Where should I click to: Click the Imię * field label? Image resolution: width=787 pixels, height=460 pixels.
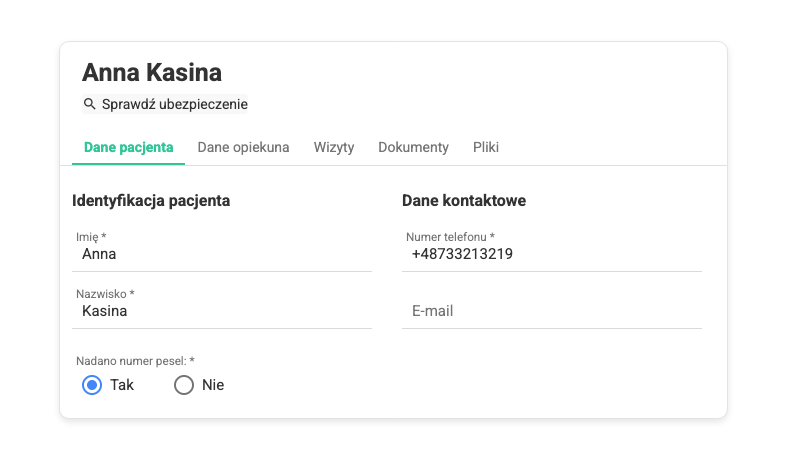point(91,237)
